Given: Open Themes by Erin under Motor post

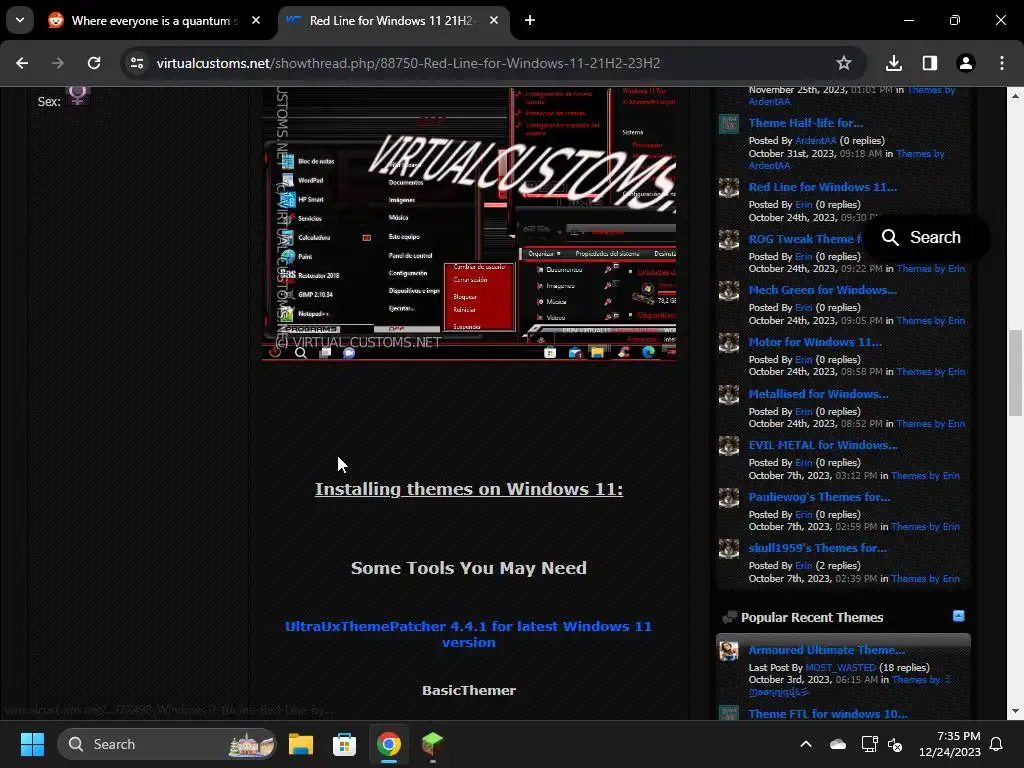Looking at the screenshot, I should click(x=930, y=372).
